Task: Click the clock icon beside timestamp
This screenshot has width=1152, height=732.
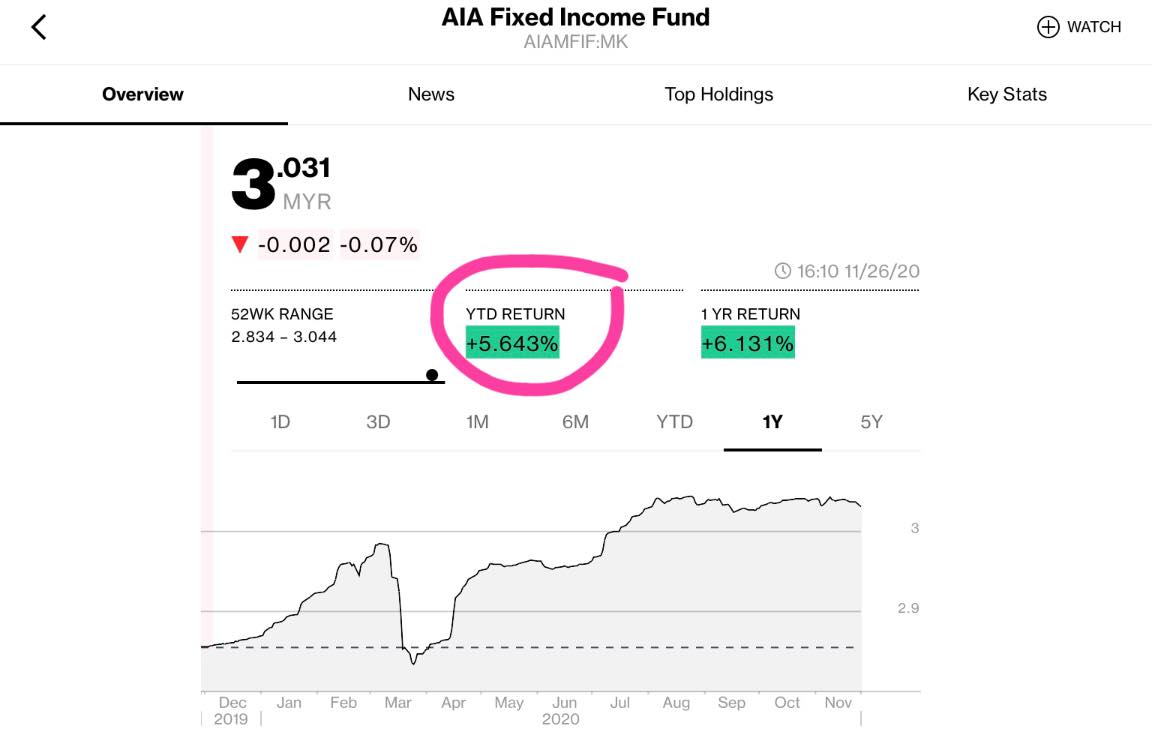Action: [x=783, y=271]
